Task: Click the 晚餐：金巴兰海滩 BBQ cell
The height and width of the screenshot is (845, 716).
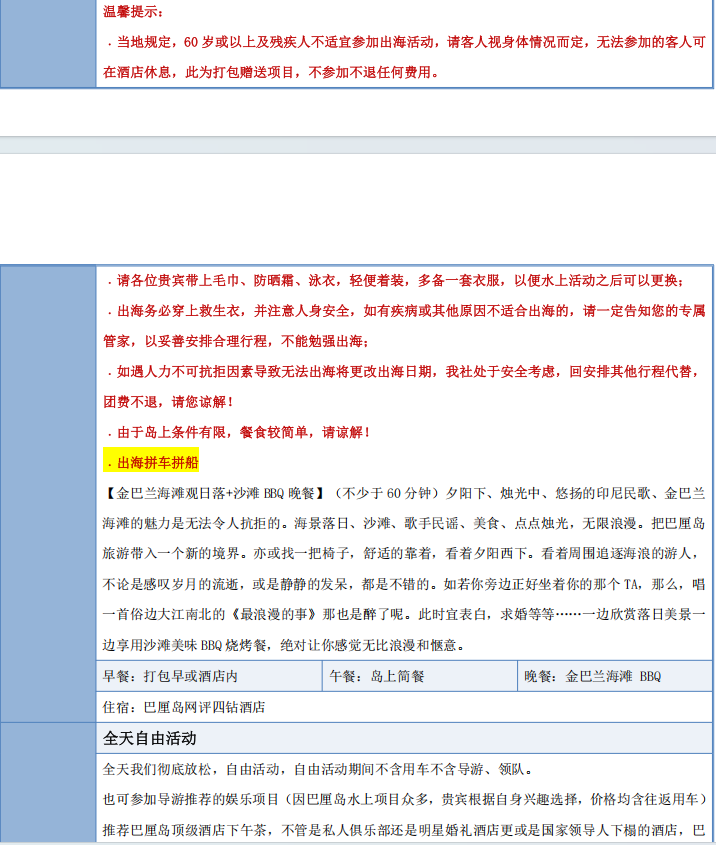Action: 615,676
